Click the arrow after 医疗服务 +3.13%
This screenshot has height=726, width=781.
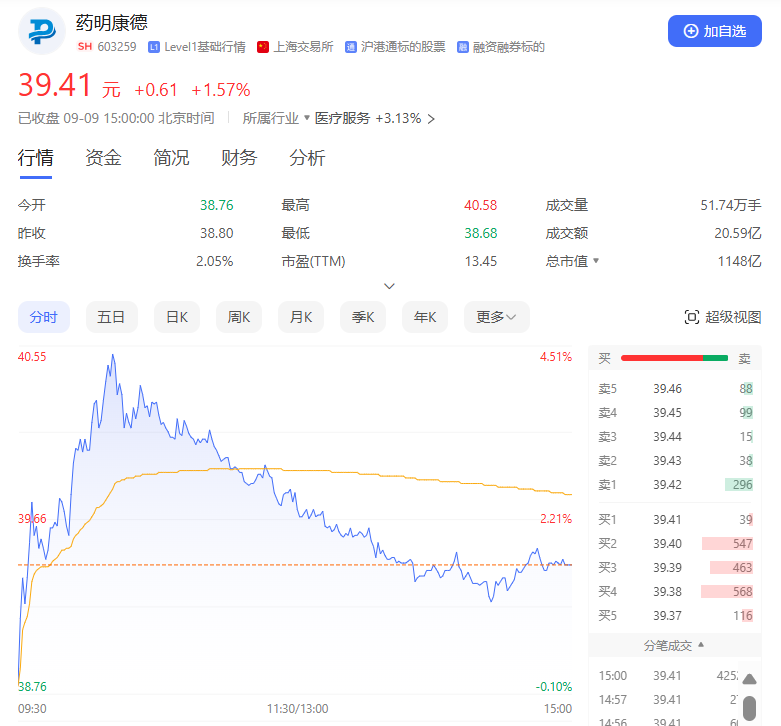click(431, 119)
